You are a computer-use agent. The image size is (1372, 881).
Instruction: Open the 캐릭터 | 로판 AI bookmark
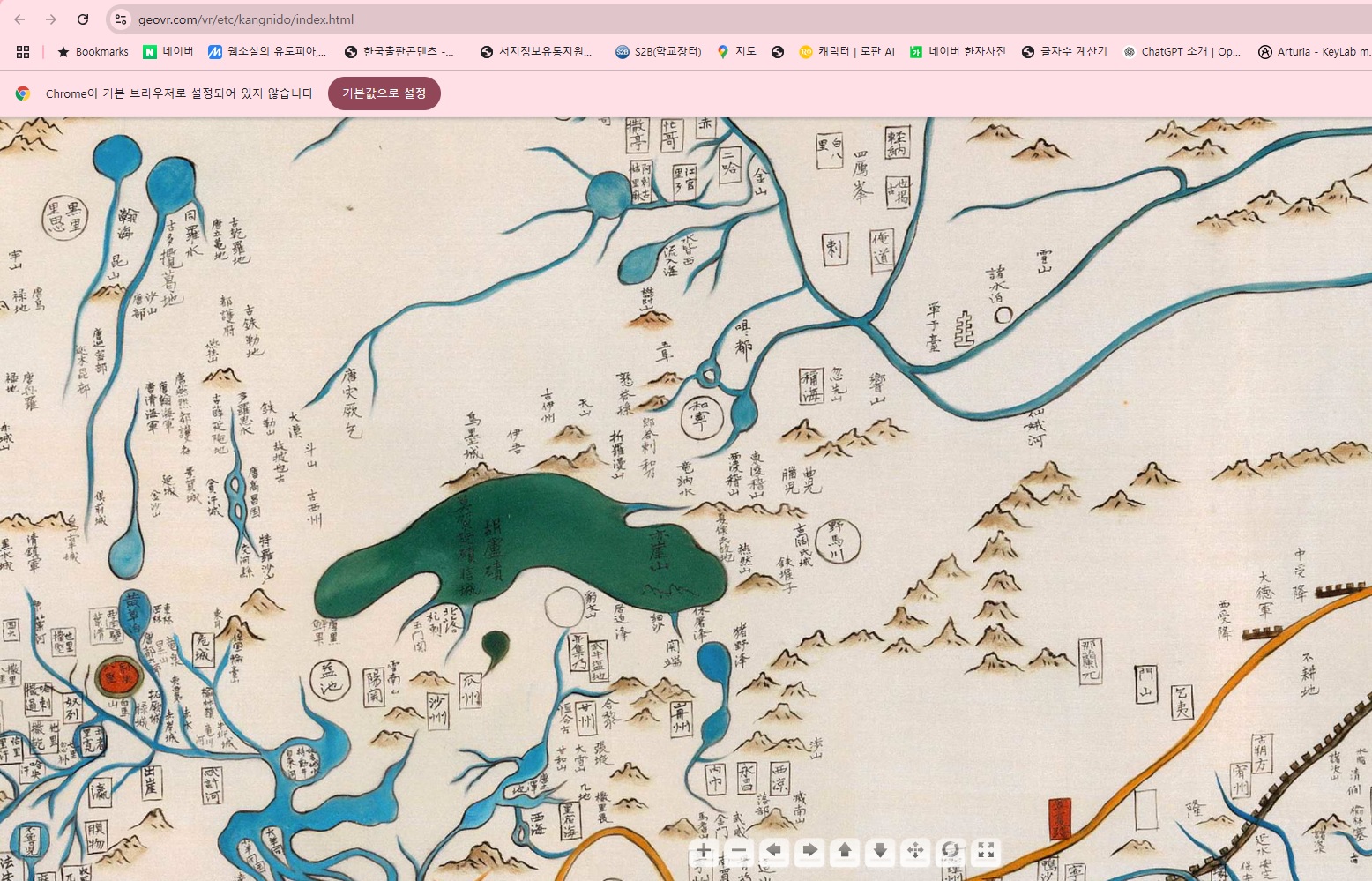[x=846, y=52]
